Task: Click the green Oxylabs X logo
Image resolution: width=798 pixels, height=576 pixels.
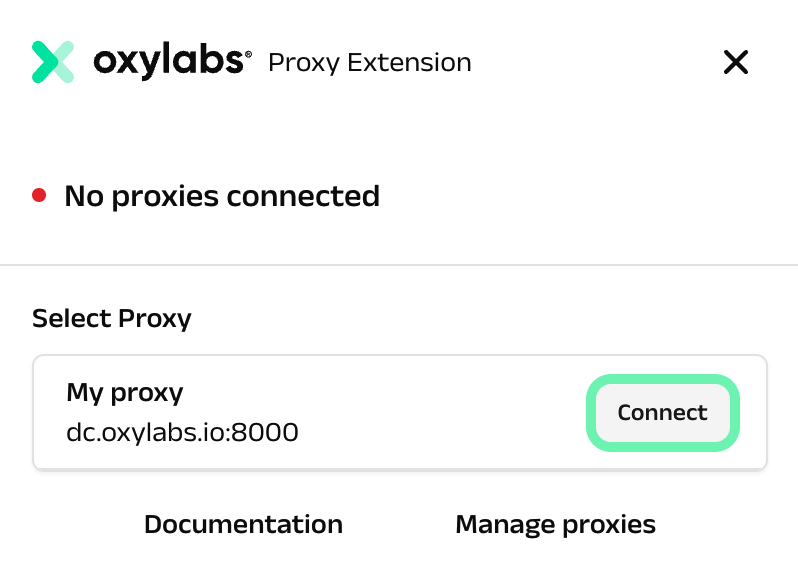Action: 53,62
